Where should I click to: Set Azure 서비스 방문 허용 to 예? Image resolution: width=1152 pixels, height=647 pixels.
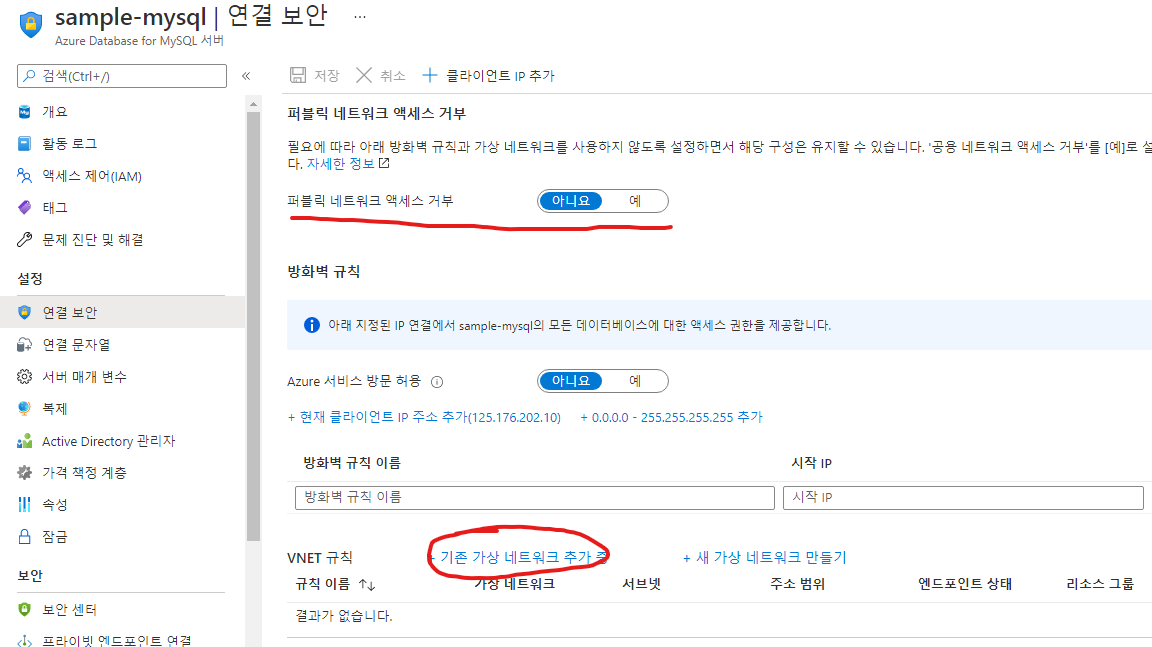click(x=635, y=380)
